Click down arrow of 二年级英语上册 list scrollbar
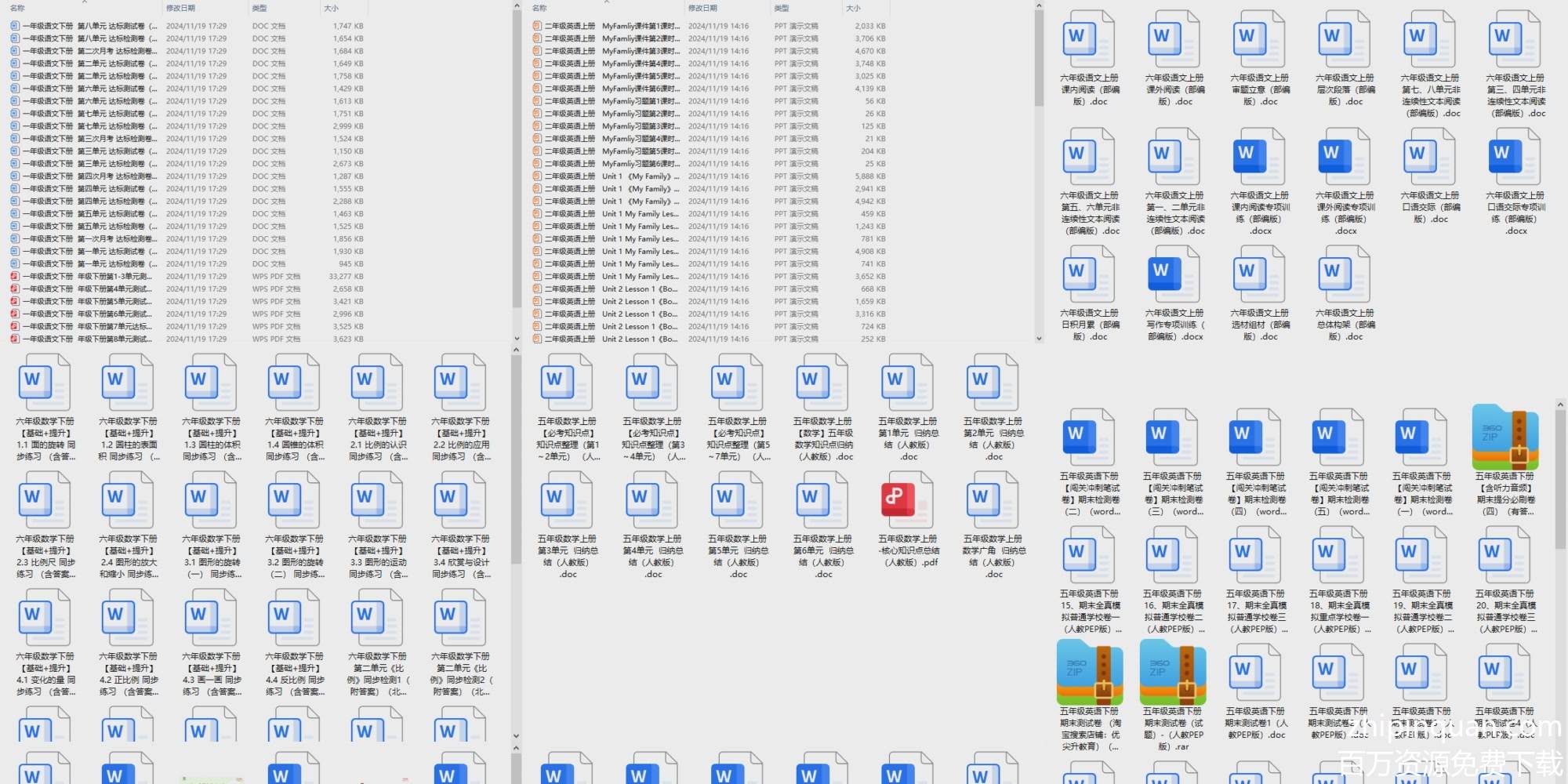This screenshot has width=1568, height=784. tap(1039, 339)
